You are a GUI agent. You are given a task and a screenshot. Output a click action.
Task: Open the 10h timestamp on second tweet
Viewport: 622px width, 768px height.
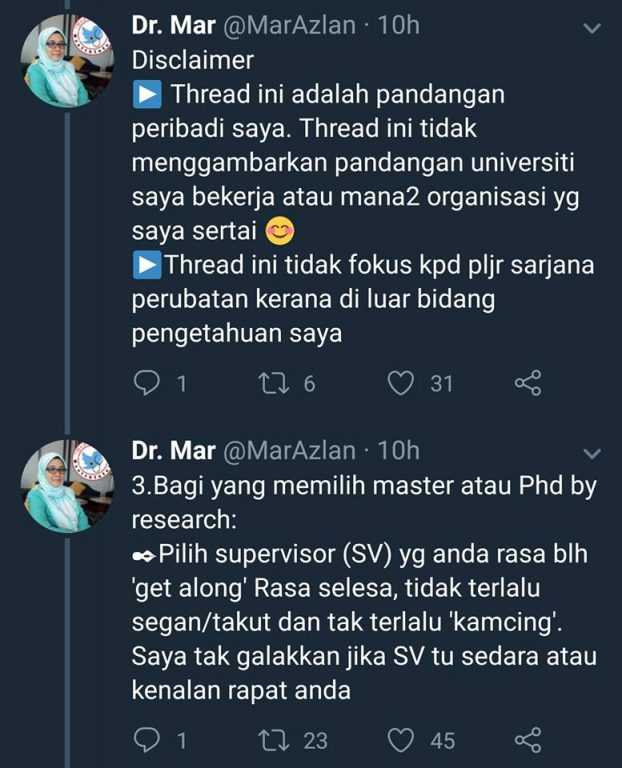pos(399,451)
